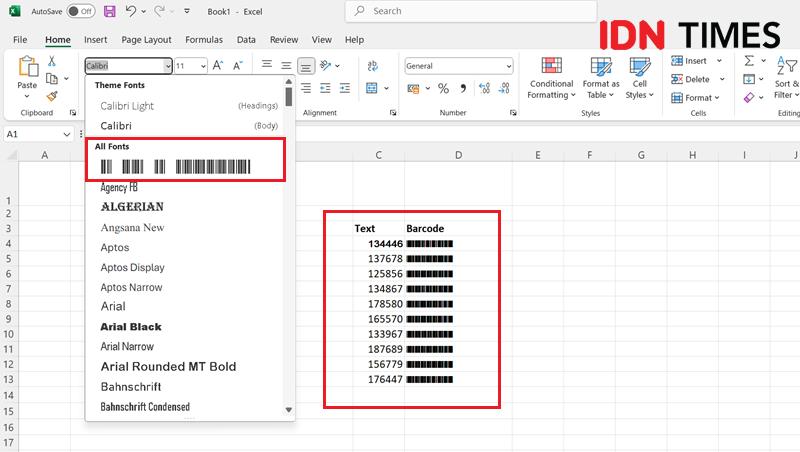This screenshot has height=452, width=800.
Task: Toggle the AutoSave switch
Action: click(x=81, y=11)
